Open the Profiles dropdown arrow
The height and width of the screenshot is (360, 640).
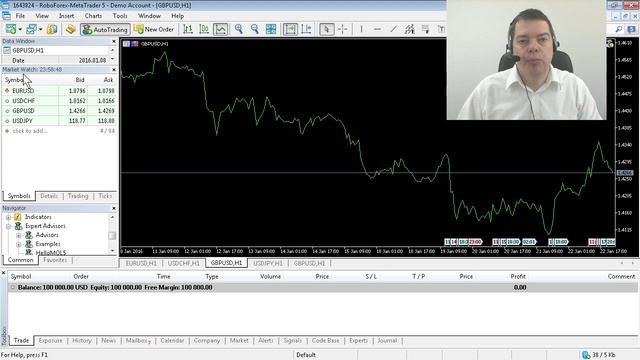tap(40, 29)
